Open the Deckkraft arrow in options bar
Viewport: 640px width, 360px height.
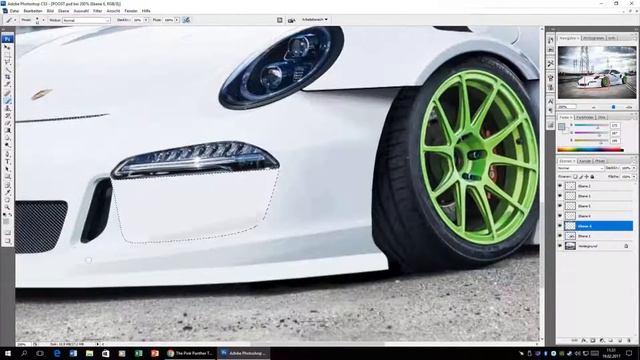tap(146, 20)
